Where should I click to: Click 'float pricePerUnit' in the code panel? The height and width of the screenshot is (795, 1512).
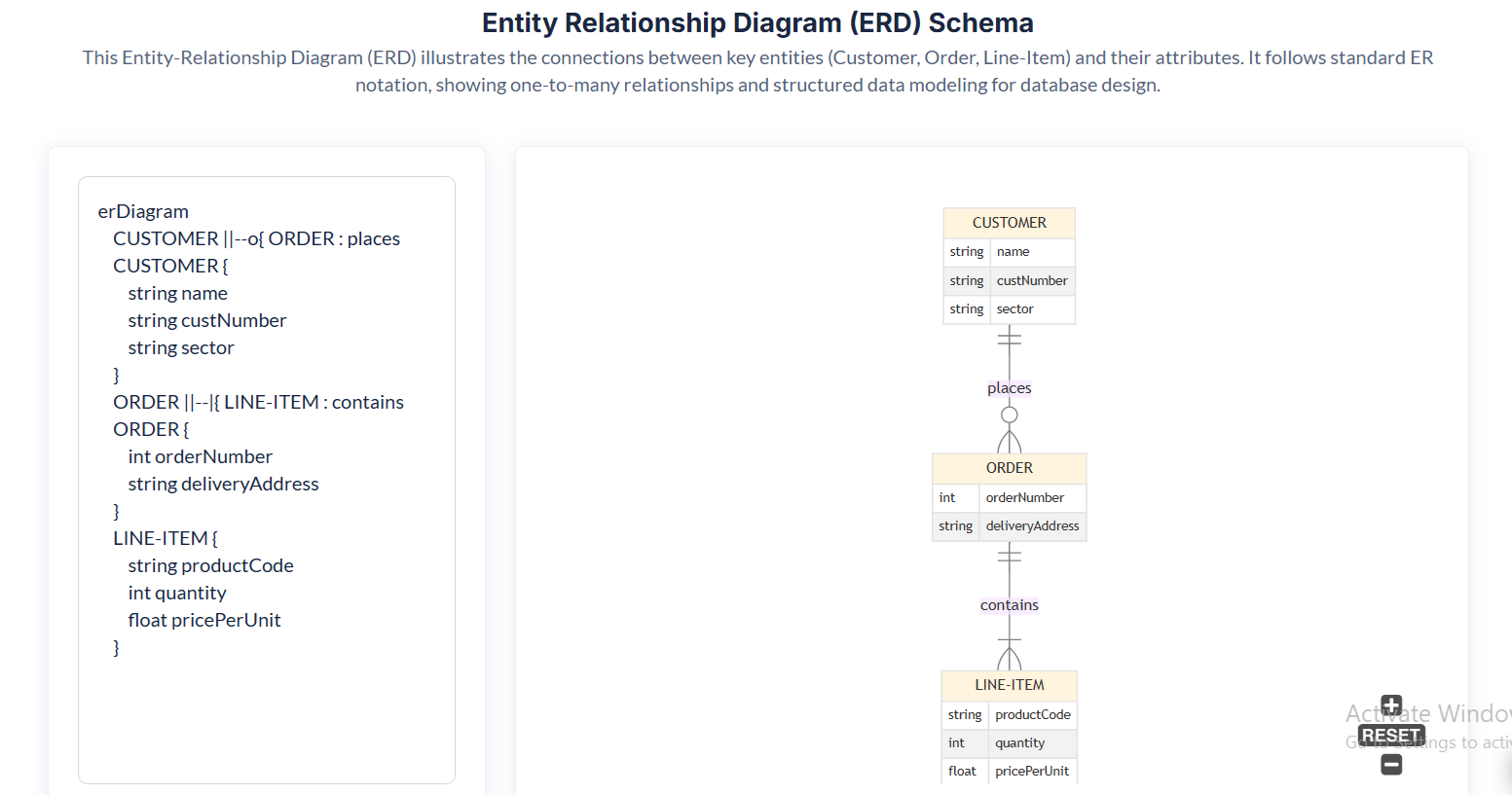click(x=203, y=620)
